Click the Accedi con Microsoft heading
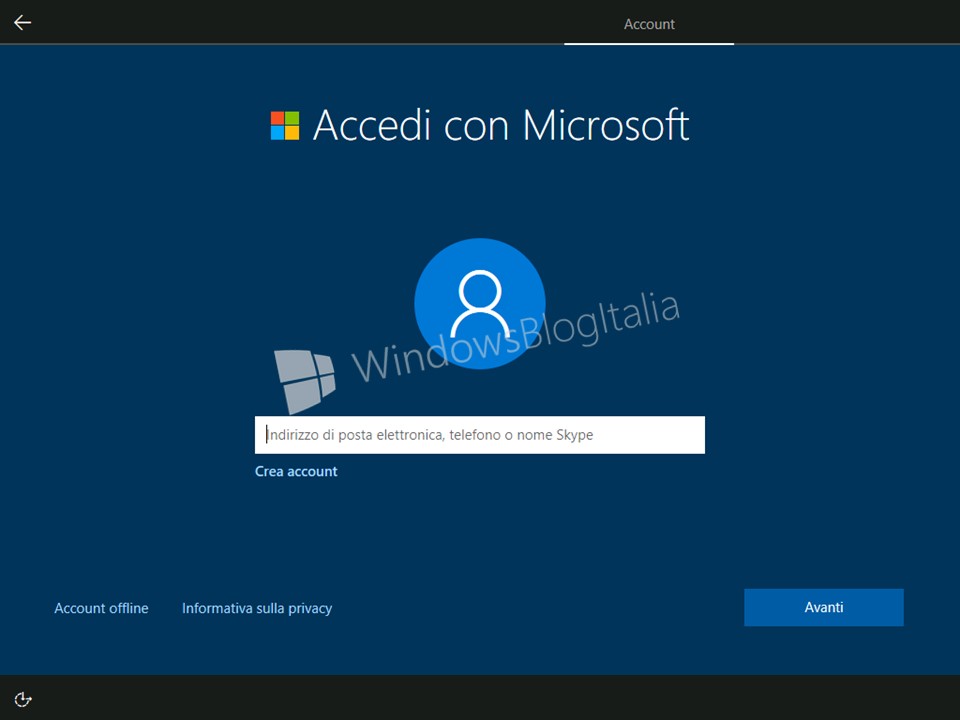The width and height of the screenshot is (960, 720). [501, 126]
